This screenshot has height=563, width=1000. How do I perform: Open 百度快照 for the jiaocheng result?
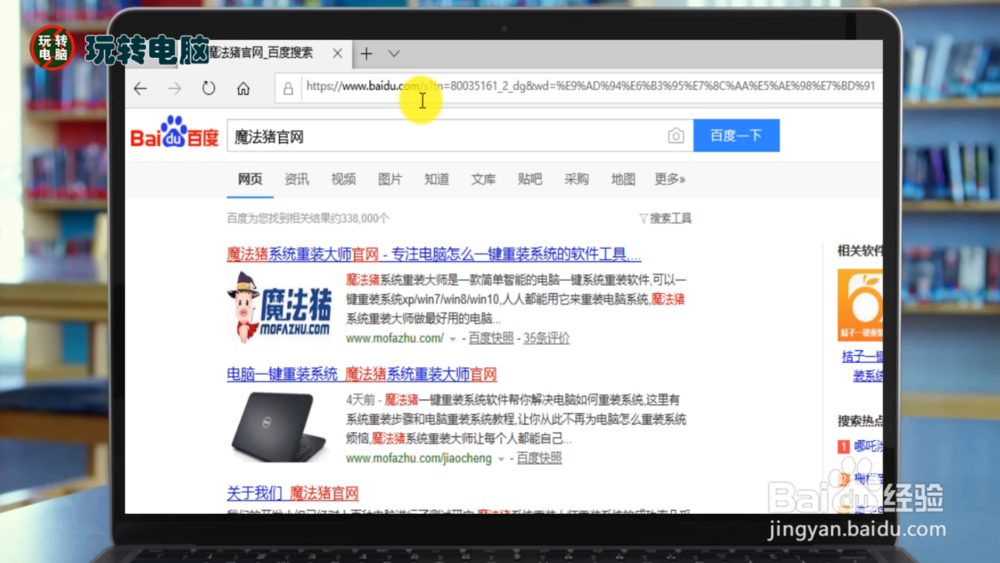click(539, 458)
